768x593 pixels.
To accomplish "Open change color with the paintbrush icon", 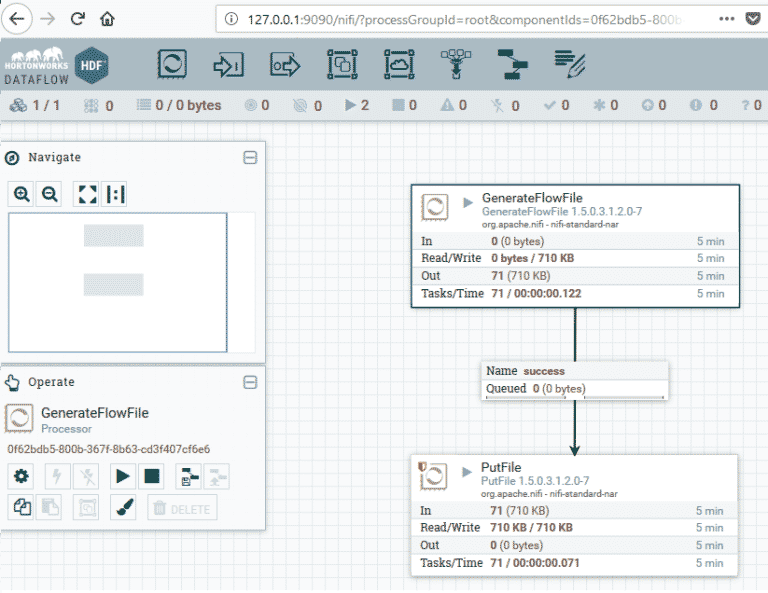I will pyautogui.click(x=124, y=507).
